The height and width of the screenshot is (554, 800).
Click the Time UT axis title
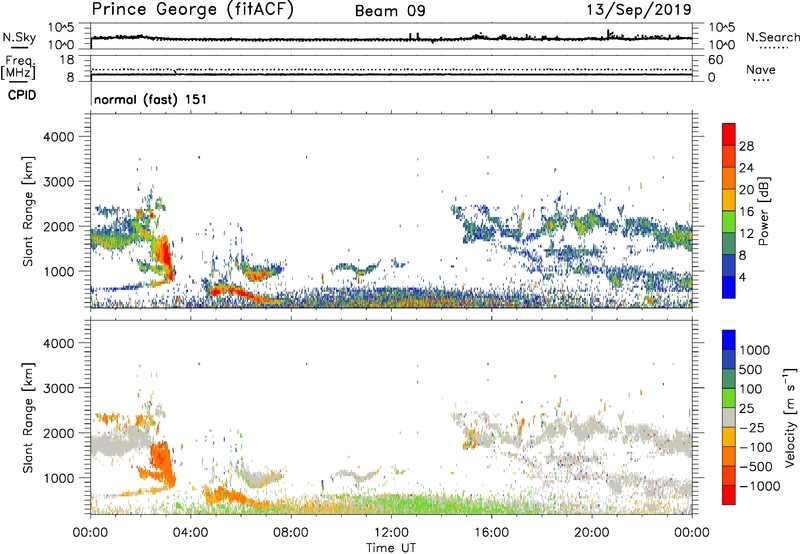[391, 548]
